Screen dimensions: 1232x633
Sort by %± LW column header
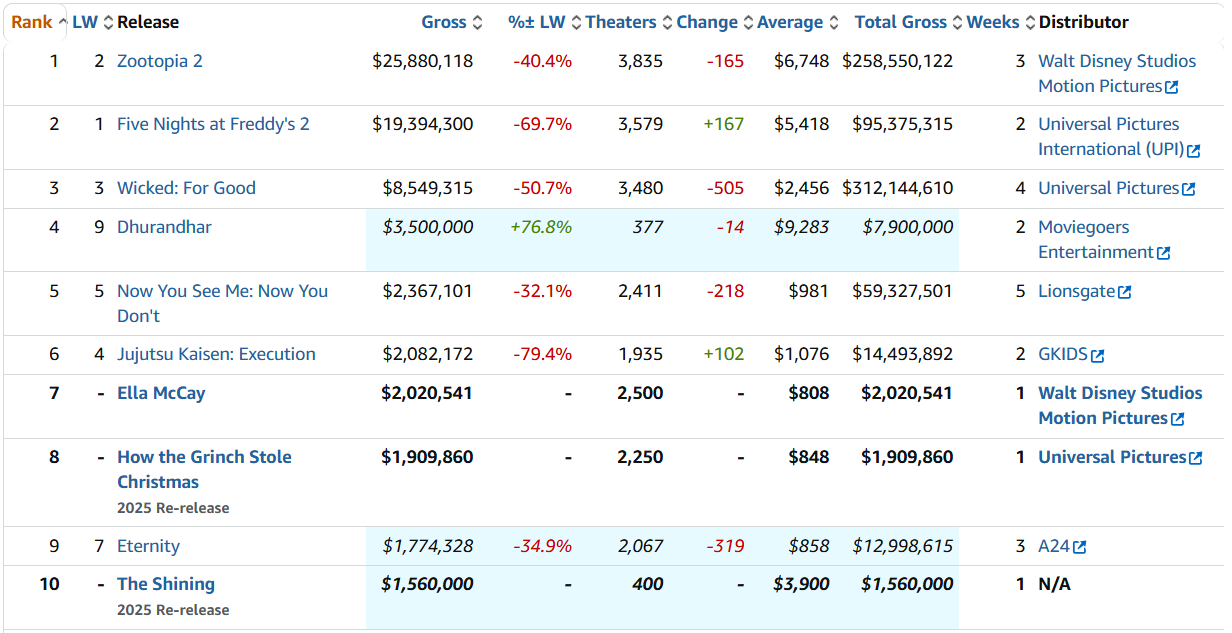pyautogui.click(x=536, y=22)
